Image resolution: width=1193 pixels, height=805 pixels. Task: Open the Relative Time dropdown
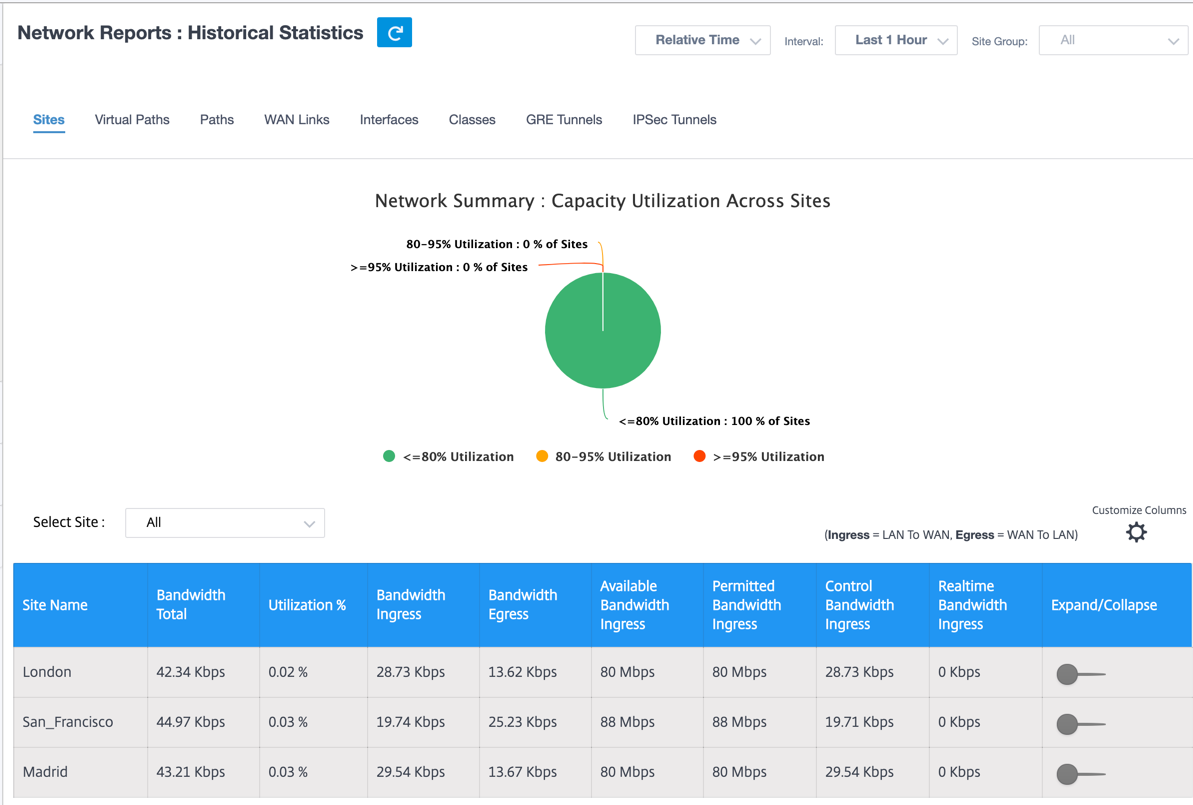[702, 40]
